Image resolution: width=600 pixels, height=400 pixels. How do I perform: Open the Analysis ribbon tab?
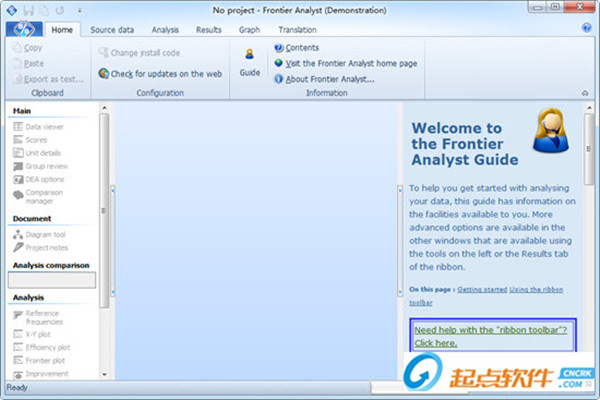coord(165,29)
